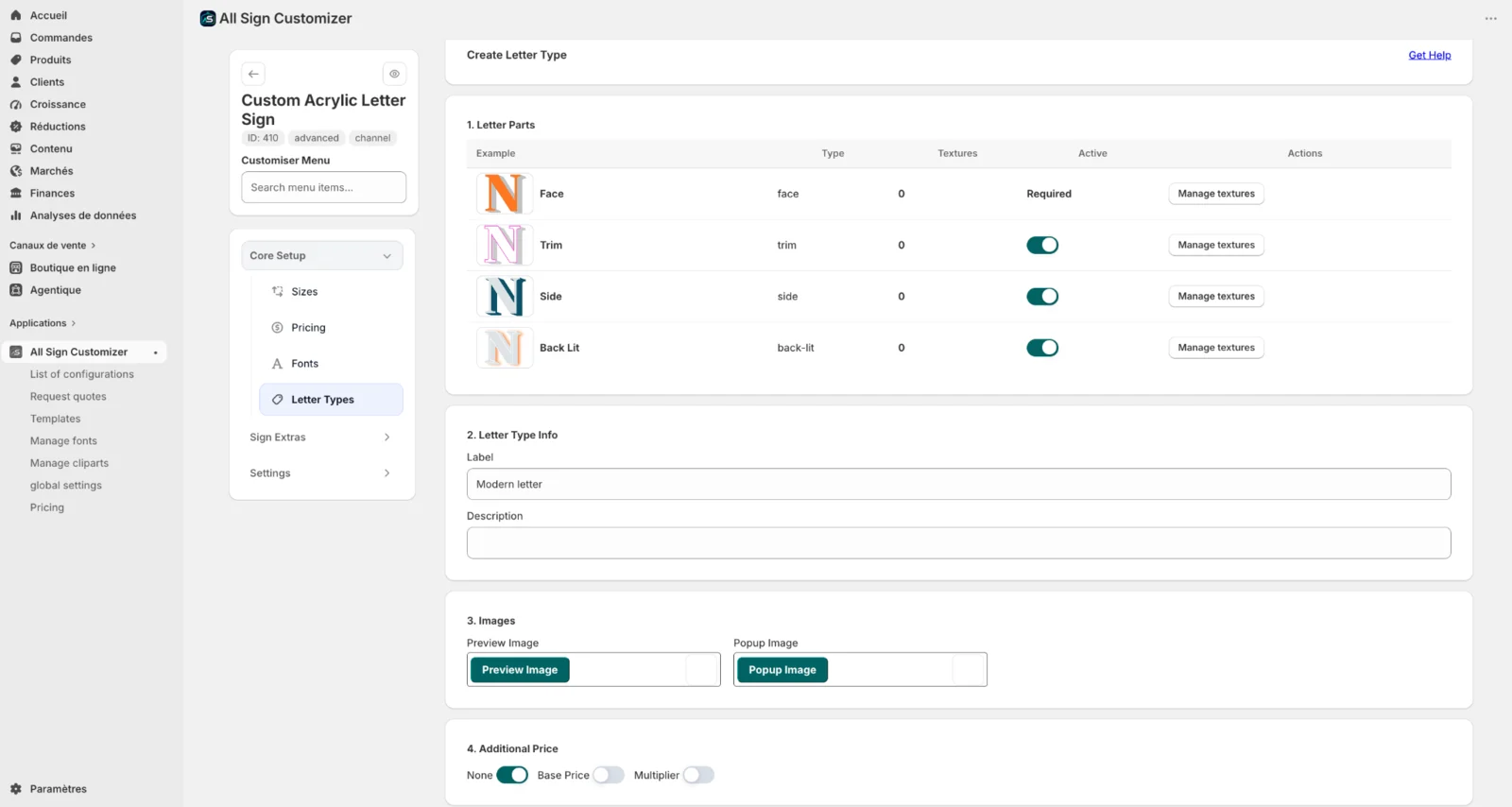Toggle the Back Lit active switch
Screen dimensions: 1512x807
(1042, 348)
